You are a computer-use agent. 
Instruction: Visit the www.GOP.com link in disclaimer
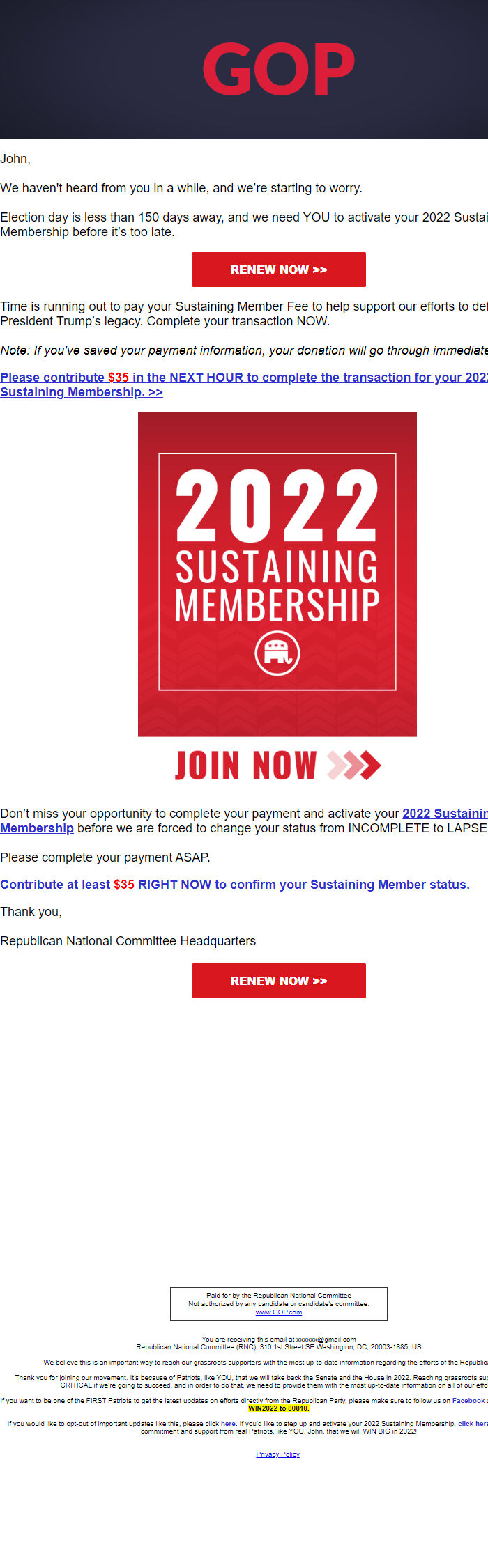[x=278, y=1312]
